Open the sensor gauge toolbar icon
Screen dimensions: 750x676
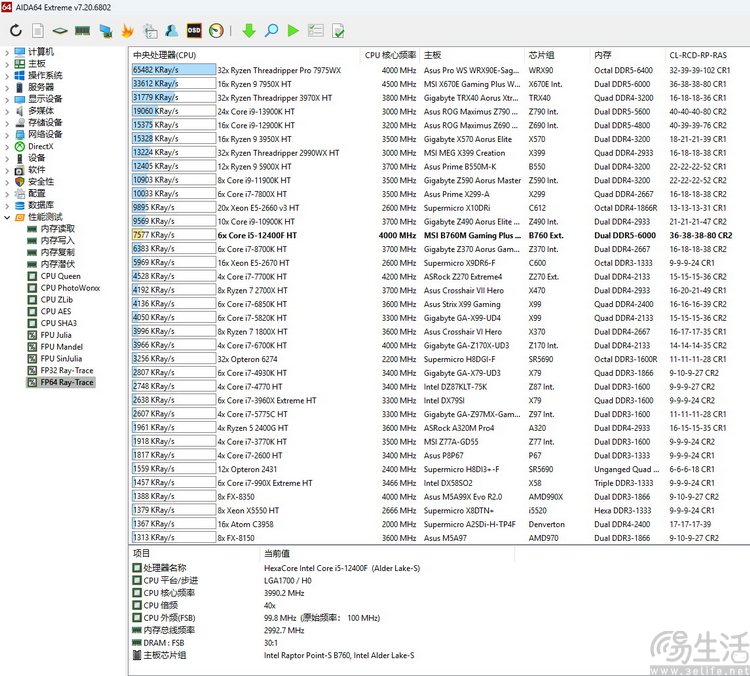(216, 31)
